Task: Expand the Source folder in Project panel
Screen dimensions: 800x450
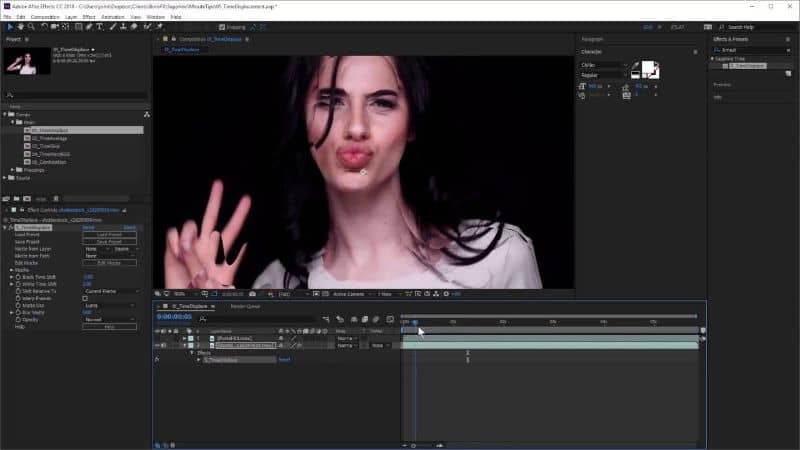Action: [5, 178]
